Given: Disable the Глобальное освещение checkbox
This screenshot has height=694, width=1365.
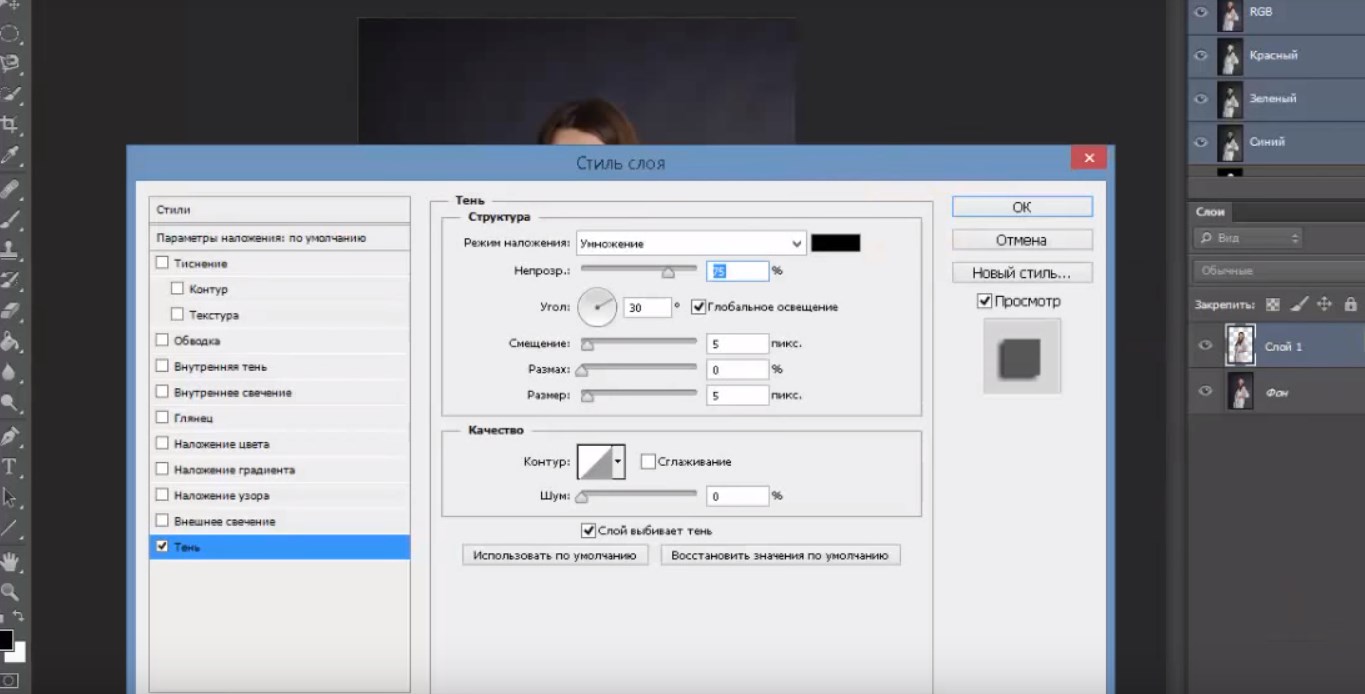Looking at the screenshot, I should pos(698,307).
